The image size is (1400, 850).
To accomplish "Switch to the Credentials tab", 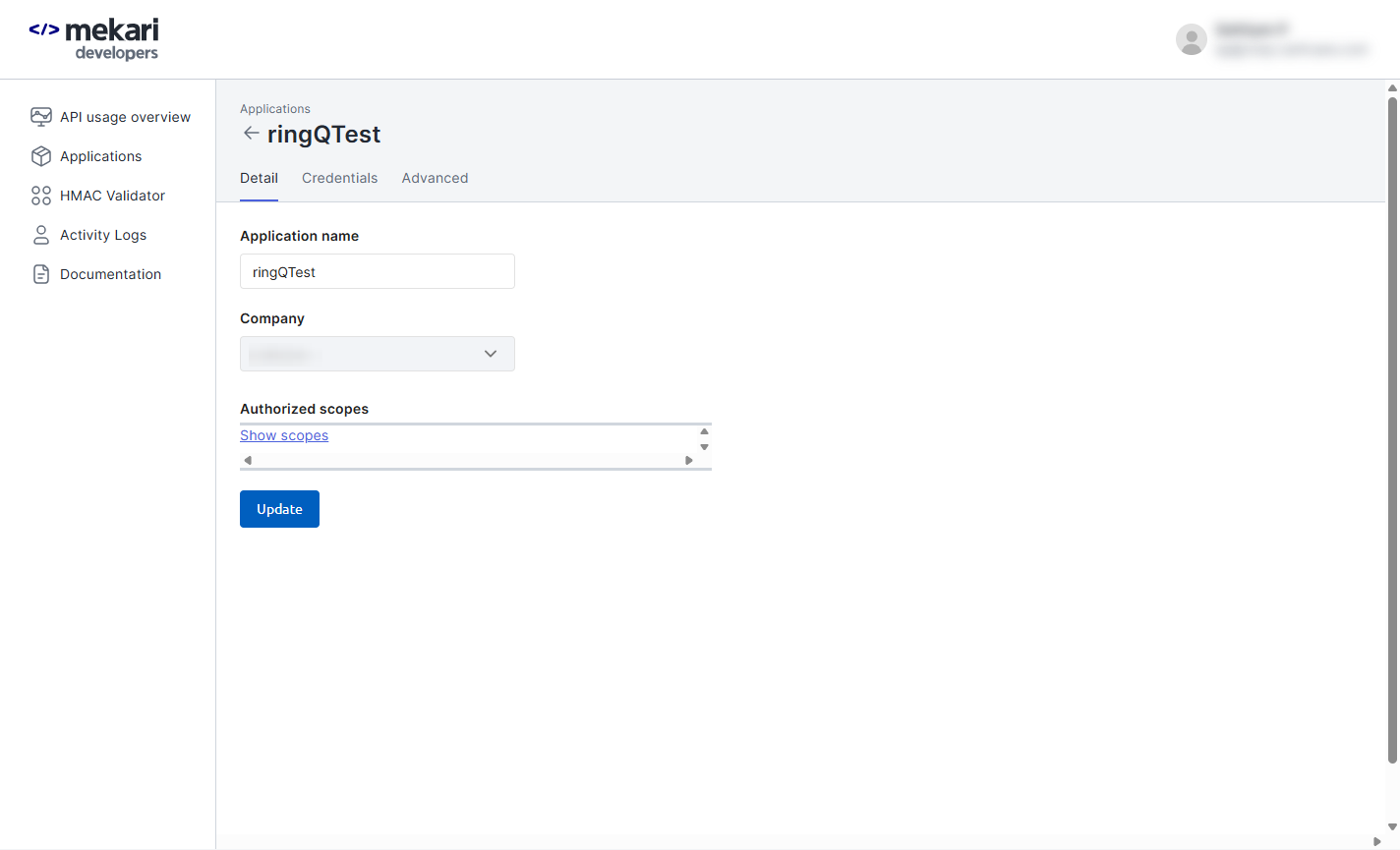I will 339,178.
